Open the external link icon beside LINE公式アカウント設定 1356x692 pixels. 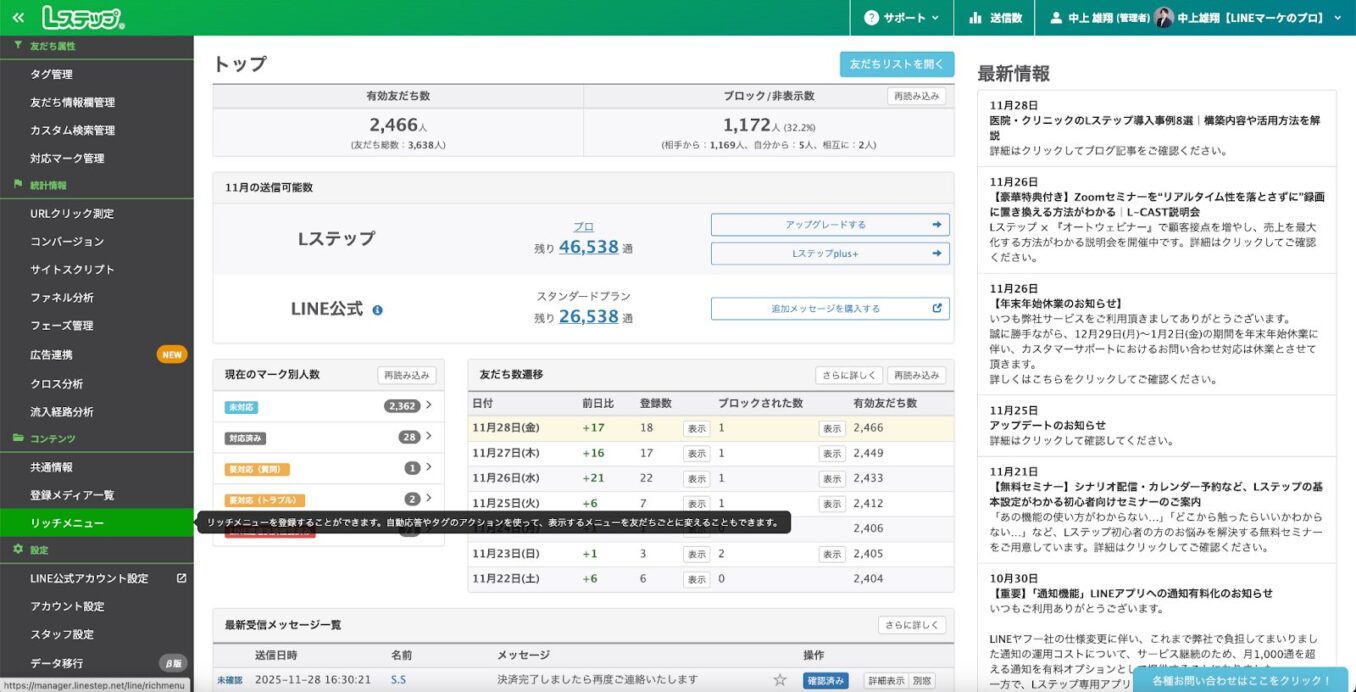(x=181, y=577)
